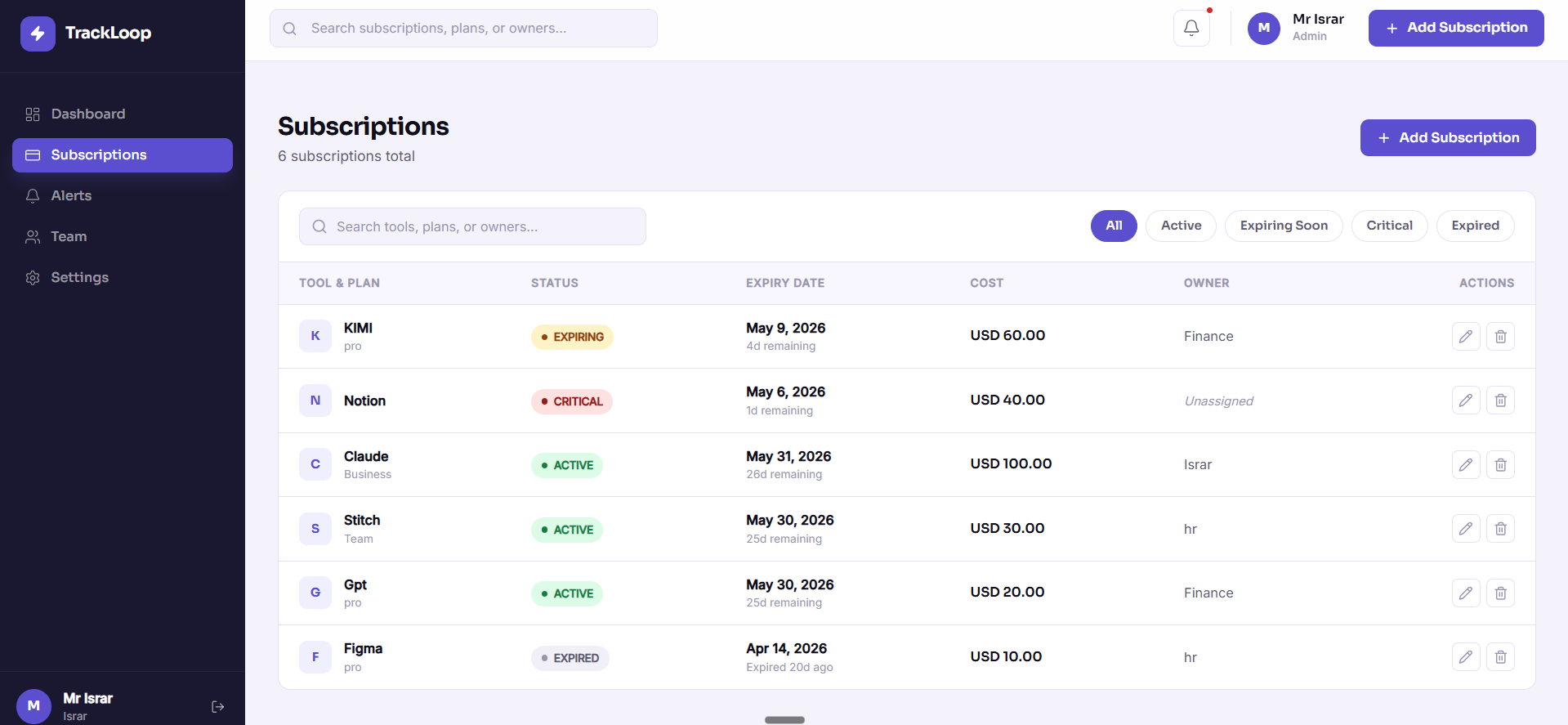1568x725 pixels.
Task: Show Expiring Soon subscriptions
Action: coord(1284,226)
